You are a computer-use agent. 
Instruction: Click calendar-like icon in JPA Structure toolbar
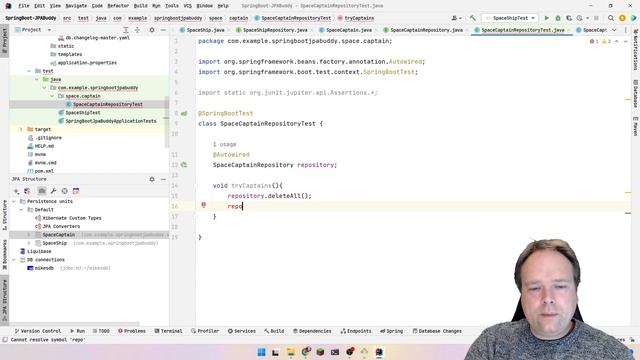tap(76, 191)
